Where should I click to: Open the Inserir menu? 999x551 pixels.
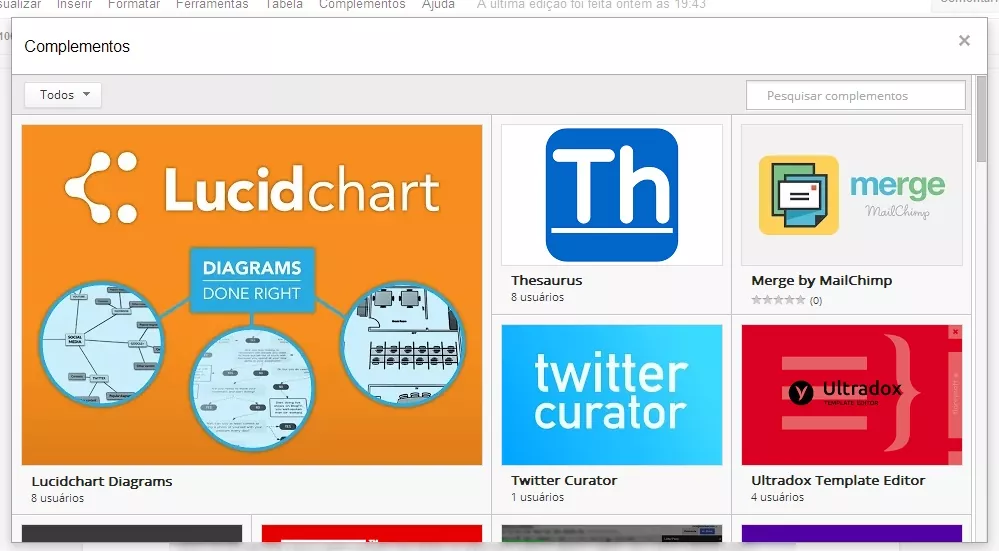point(75,4)
